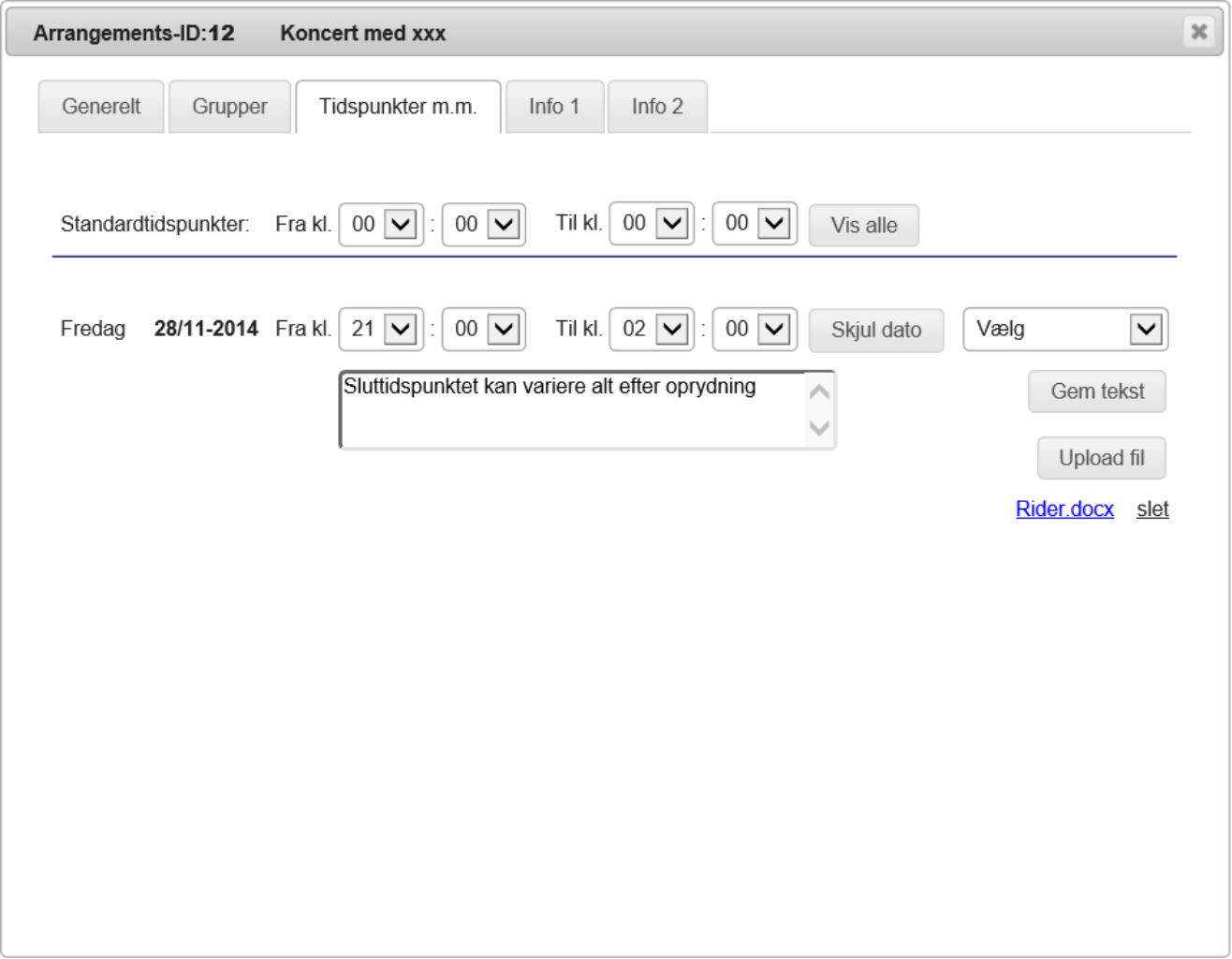Screen dimensions: 1232x959
Task: Go to the Info 2 tab
Action: click(657, 107)
